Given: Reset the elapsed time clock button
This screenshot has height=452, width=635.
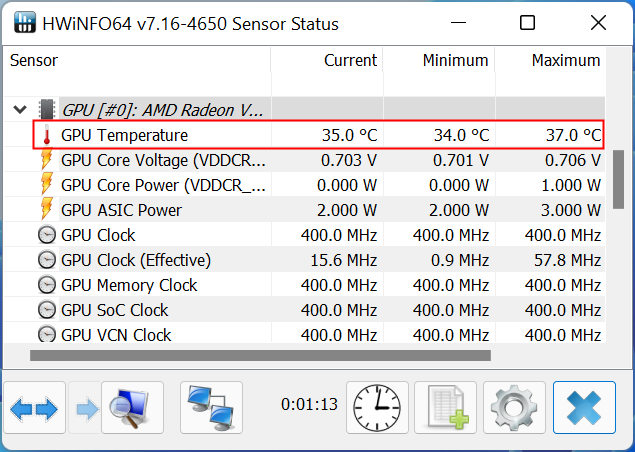Looking at the screenshot, I should [x=377, y=408].
